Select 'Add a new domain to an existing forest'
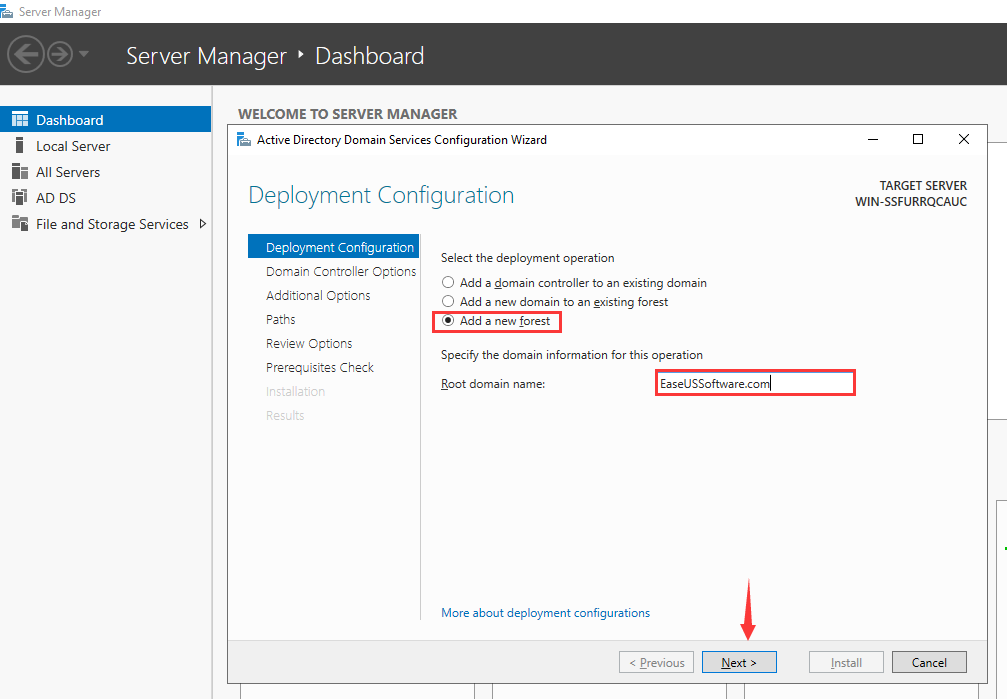 point(449,301)
